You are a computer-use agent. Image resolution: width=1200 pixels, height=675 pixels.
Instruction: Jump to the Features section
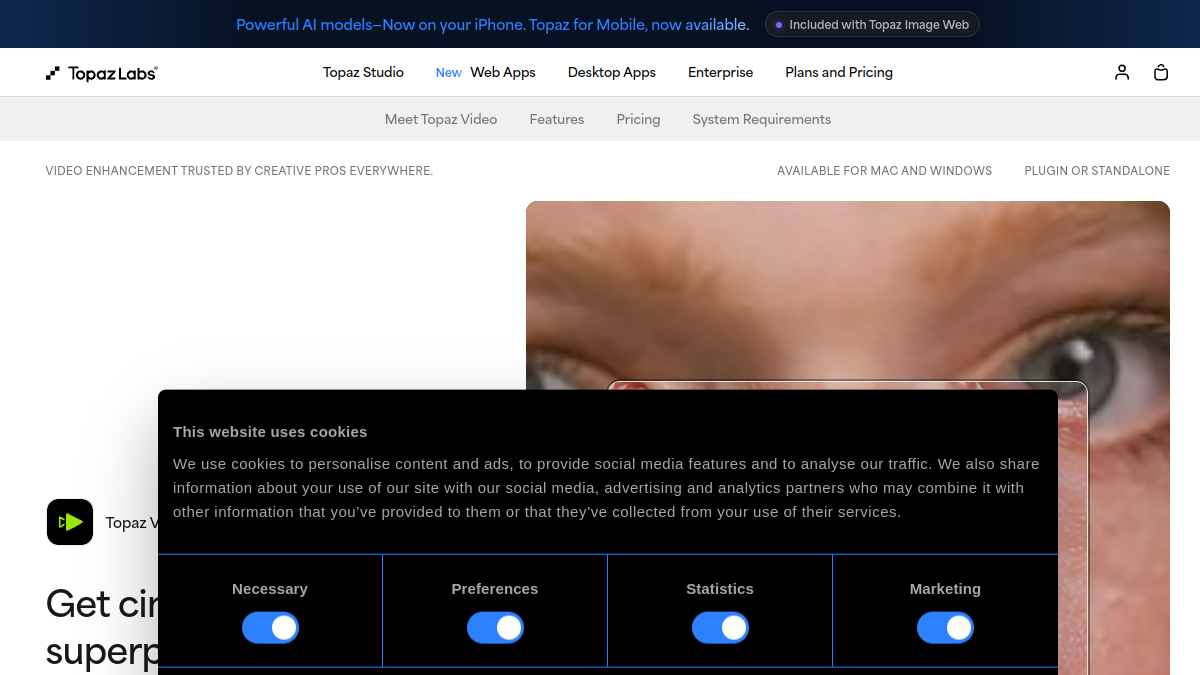tap(557, 119)
